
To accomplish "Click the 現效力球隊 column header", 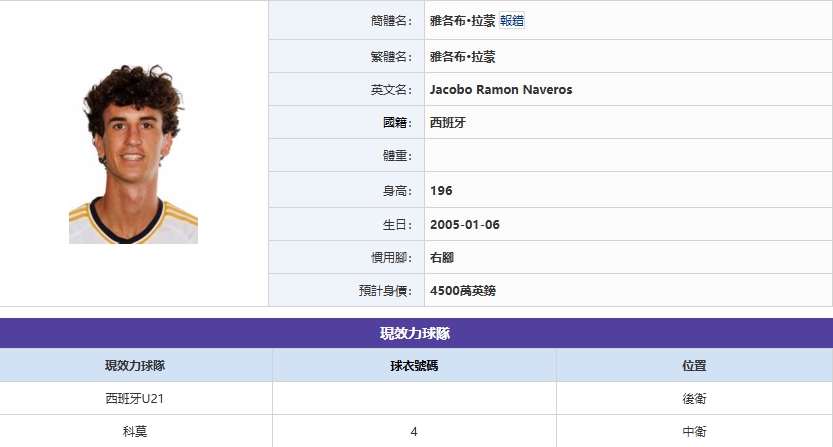I will pyautogui.click(x=135, y=366).
